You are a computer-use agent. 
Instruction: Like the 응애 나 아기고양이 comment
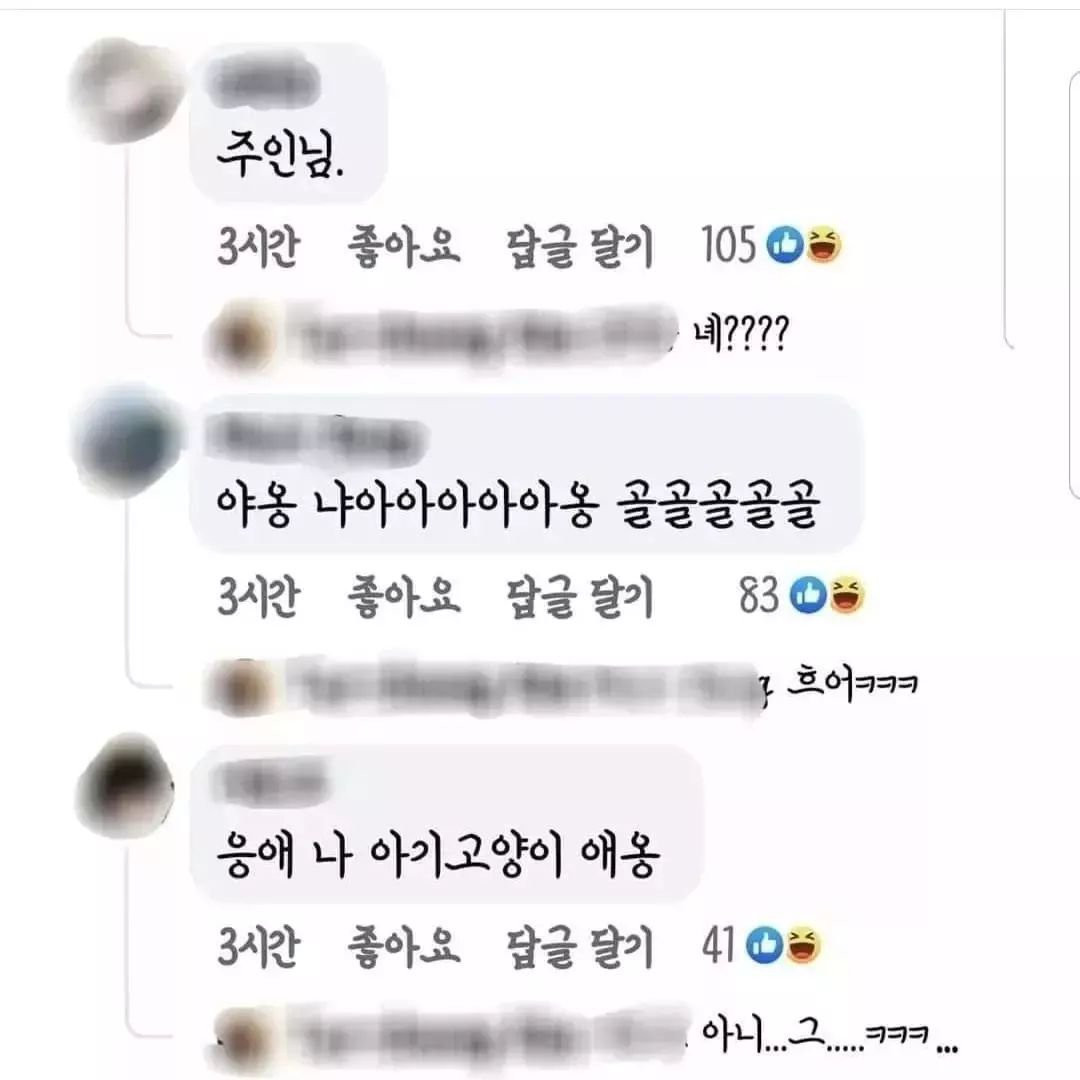click(404, 946)
